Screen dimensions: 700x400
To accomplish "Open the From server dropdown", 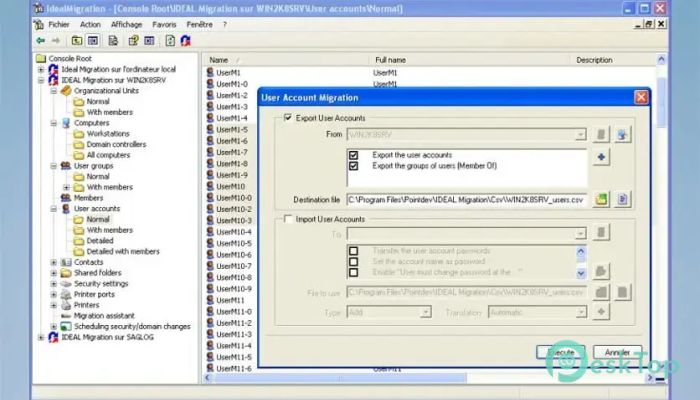I will 580,134.
